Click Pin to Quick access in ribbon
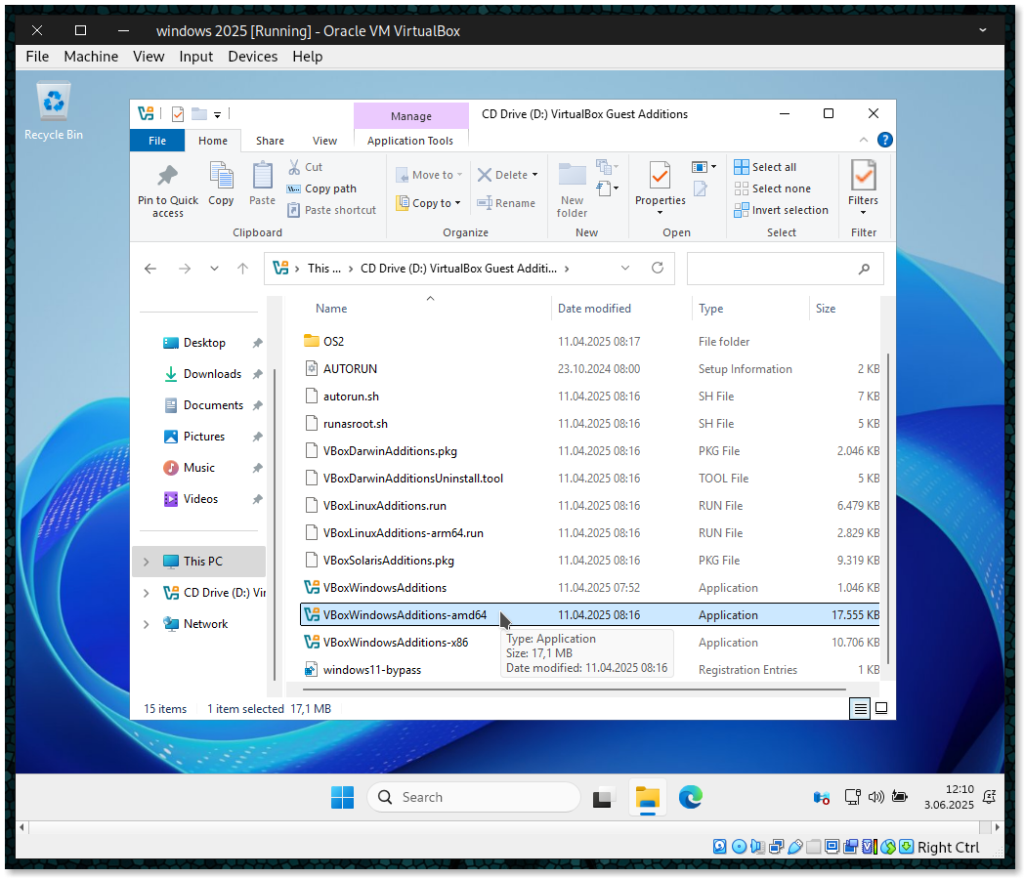Screen dimensions: 1024x878 point(168,189)
